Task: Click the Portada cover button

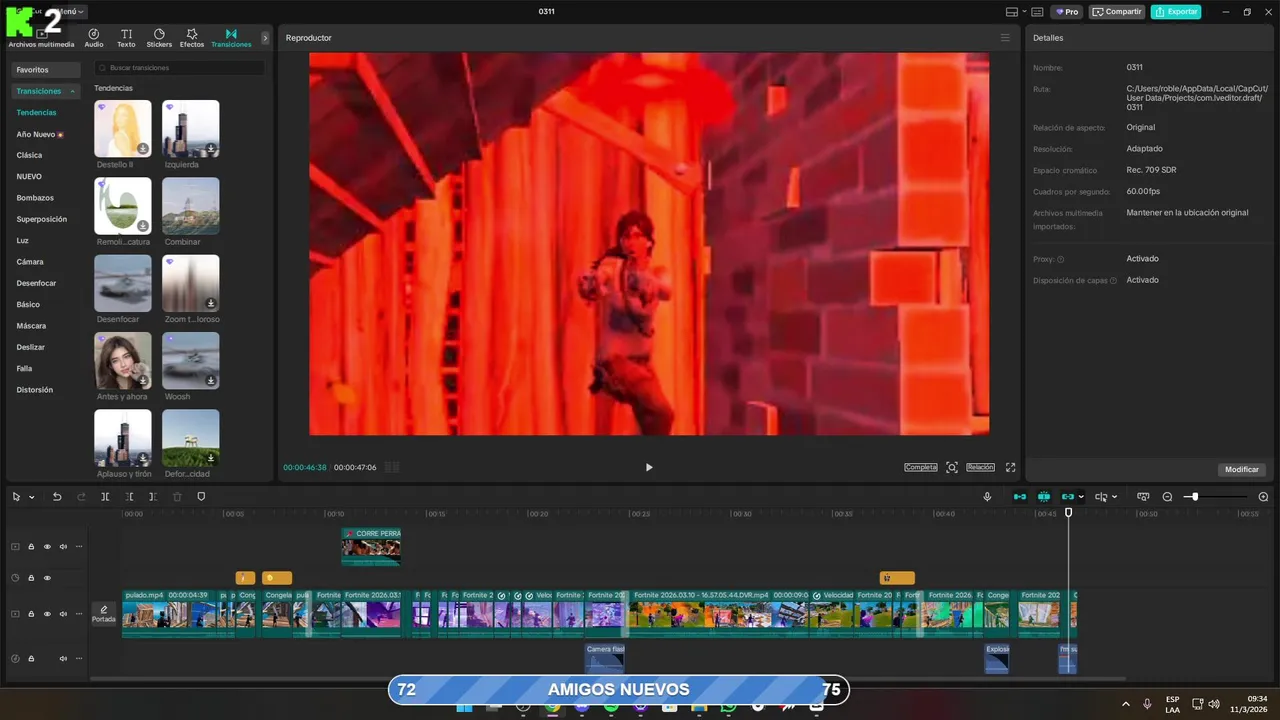Action: [104, 613]
